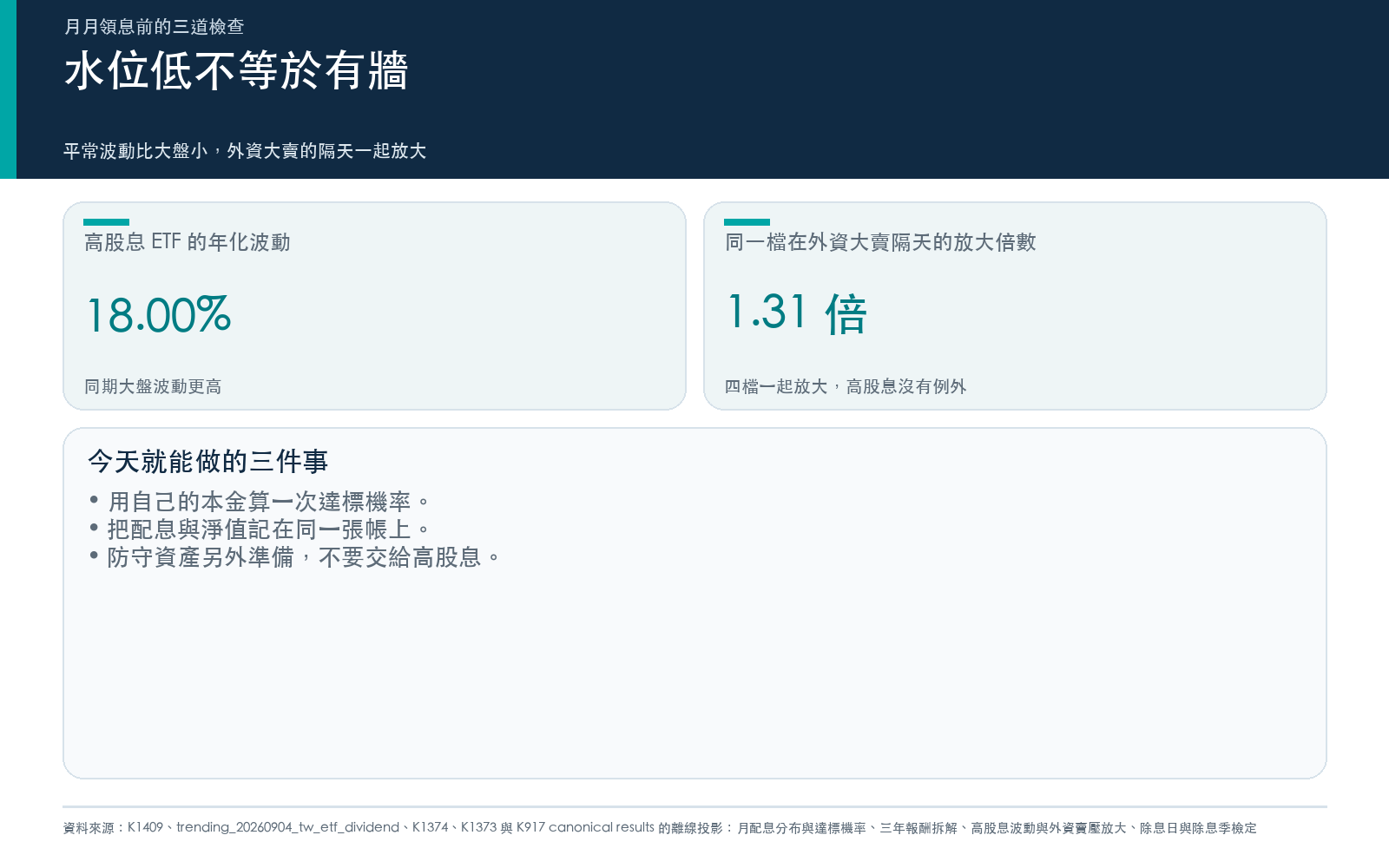
Task: Click the subtitle 平常波動比大盤小，外資大賣的隔天一起放大
Action: 245,151
